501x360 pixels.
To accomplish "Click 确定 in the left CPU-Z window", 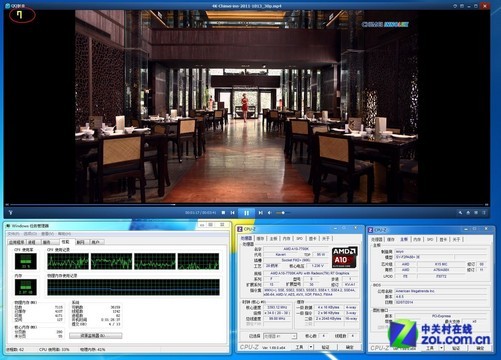I will [349, 347].
